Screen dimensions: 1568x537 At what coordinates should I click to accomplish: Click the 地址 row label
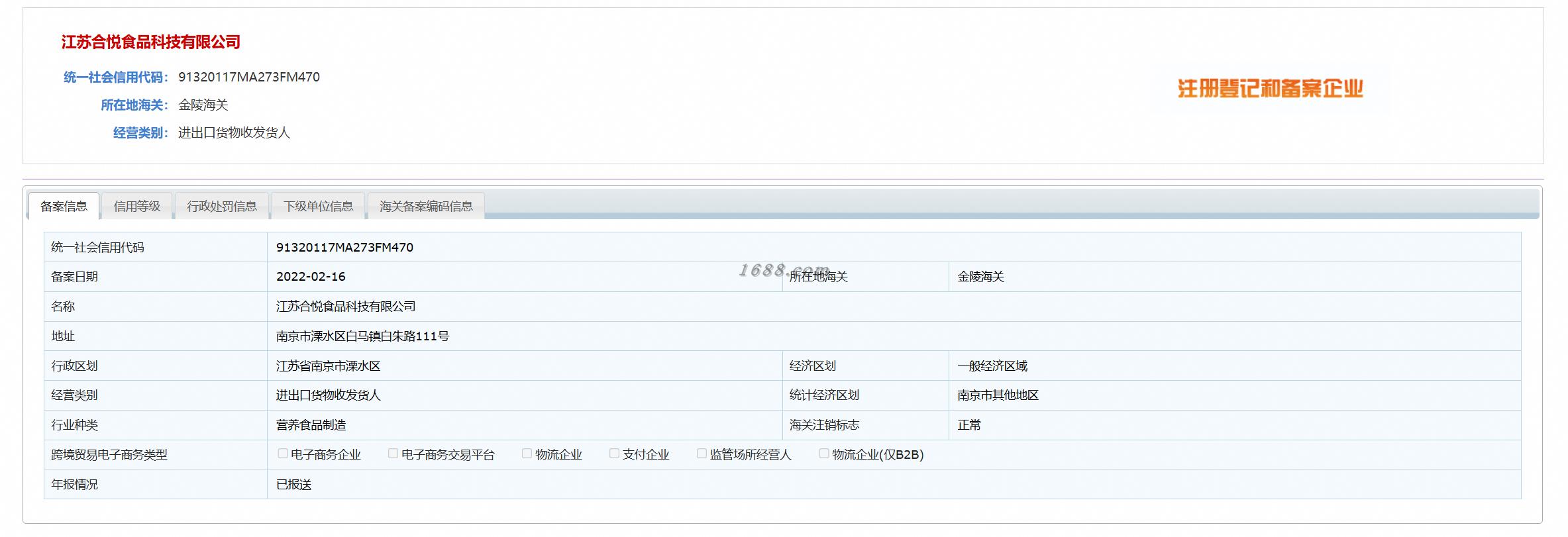coord(63,336)
